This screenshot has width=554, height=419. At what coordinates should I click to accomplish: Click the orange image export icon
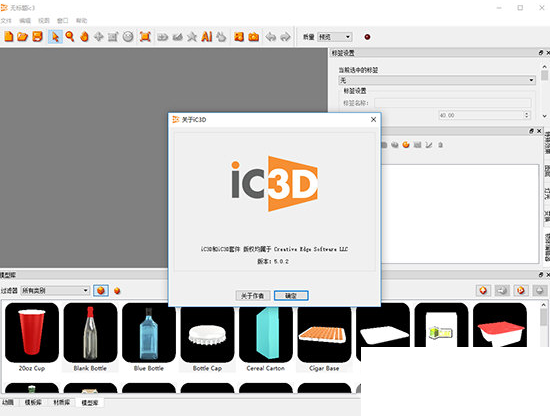point(239,36)
